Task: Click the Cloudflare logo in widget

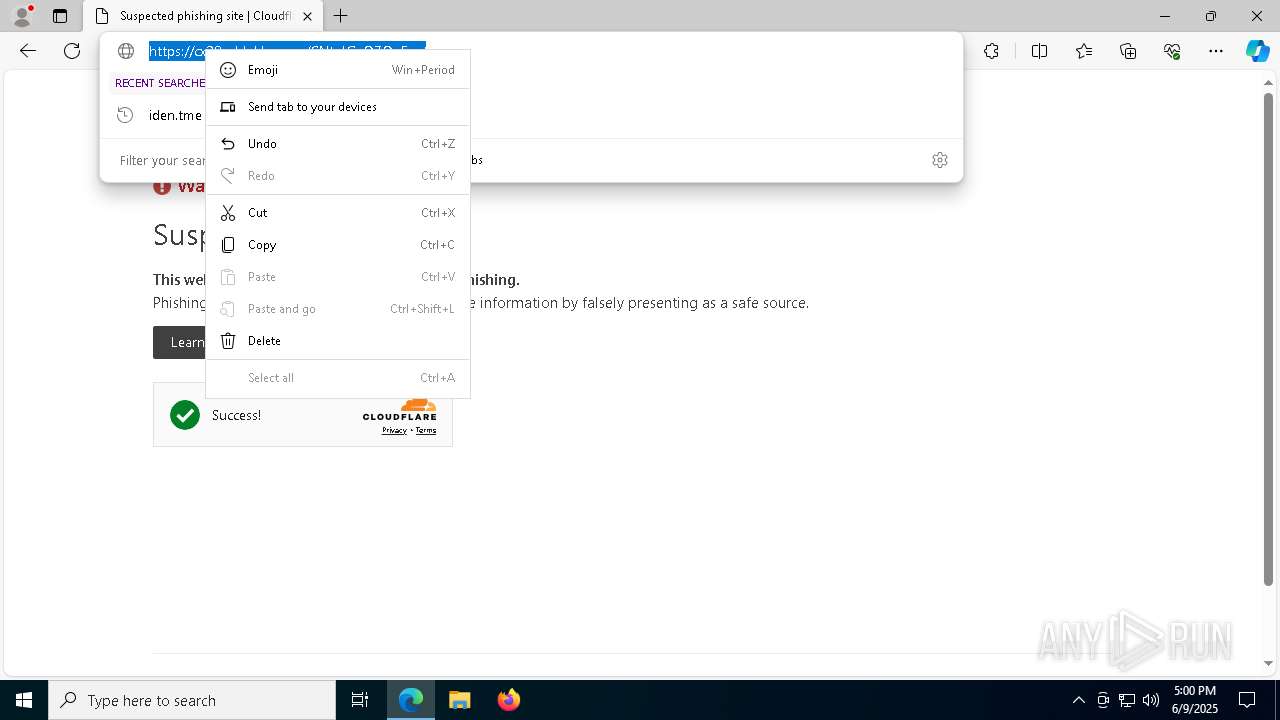Action: pos(400,410)
